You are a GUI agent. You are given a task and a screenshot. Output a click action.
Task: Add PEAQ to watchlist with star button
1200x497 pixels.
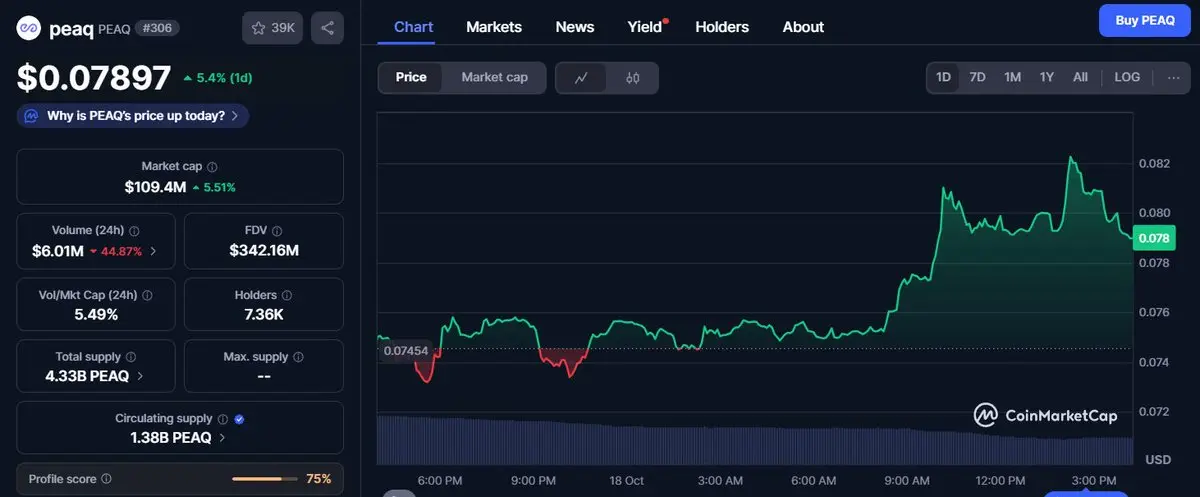[272, 28]
